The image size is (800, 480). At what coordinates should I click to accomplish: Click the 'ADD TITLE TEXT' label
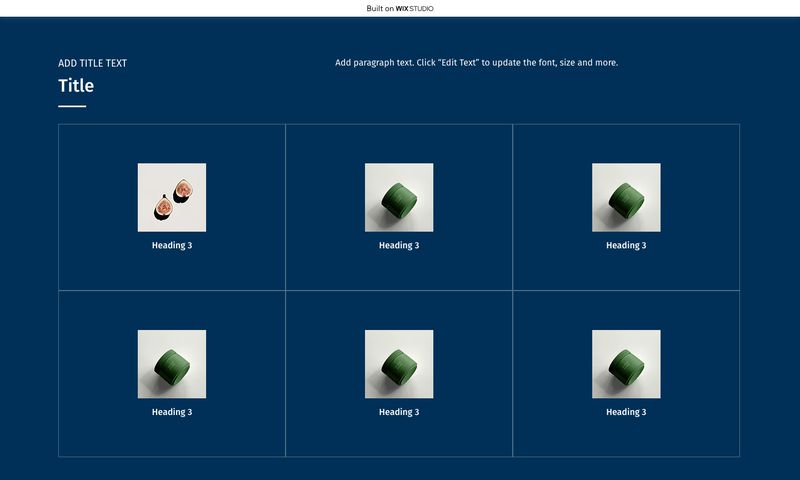pos(92,63)
